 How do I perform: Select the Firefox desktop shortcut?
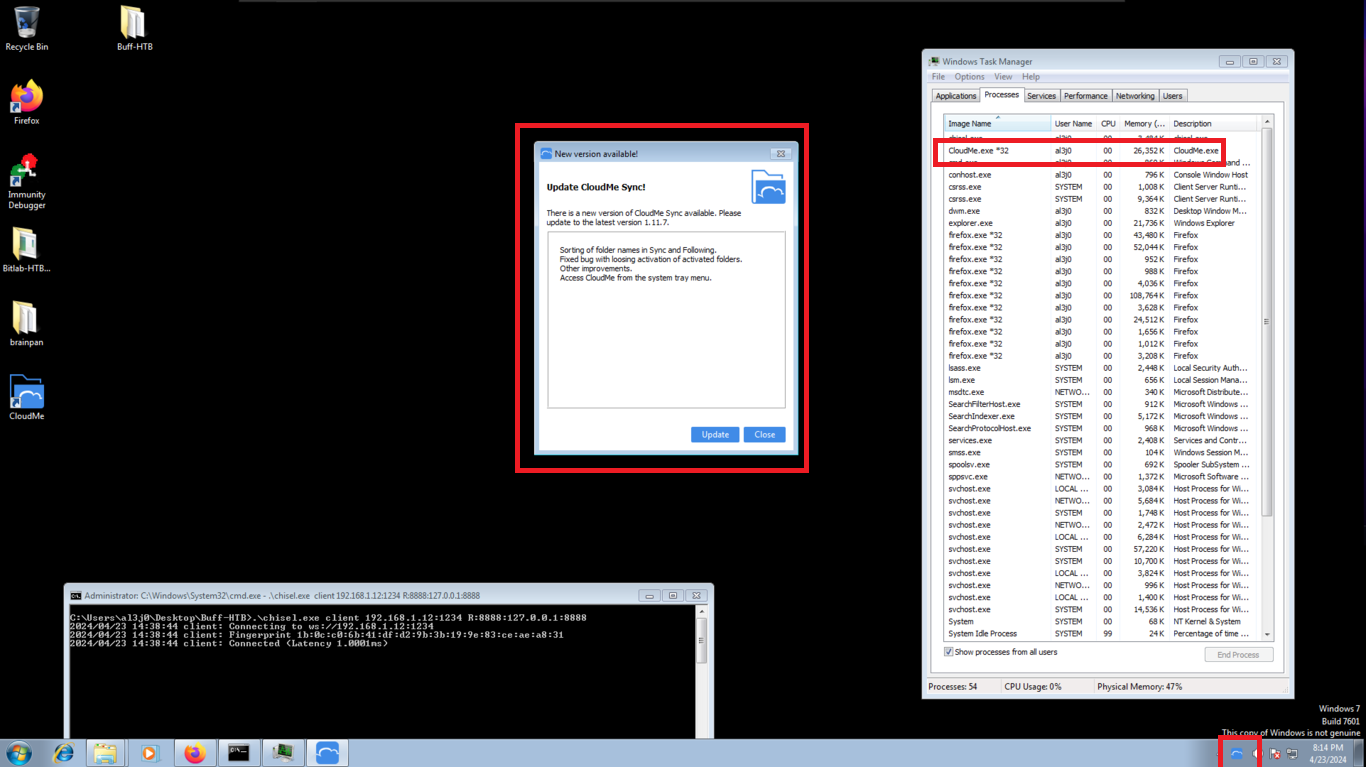tap(27, 102)
